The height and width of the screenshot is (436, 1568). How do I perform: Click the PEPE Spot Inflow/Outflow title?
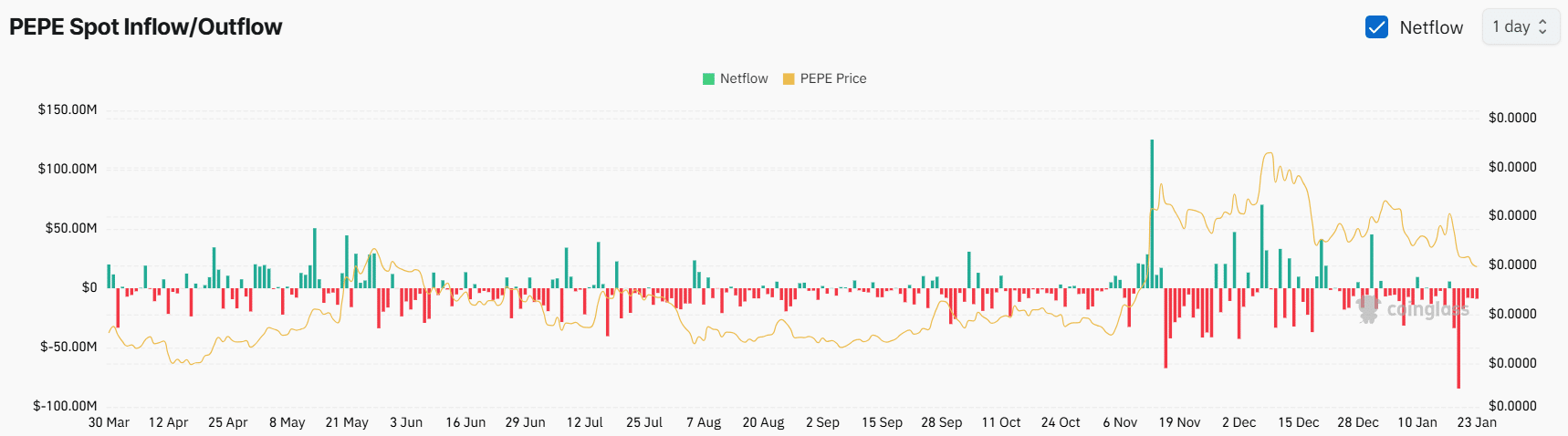pos(146,26)
